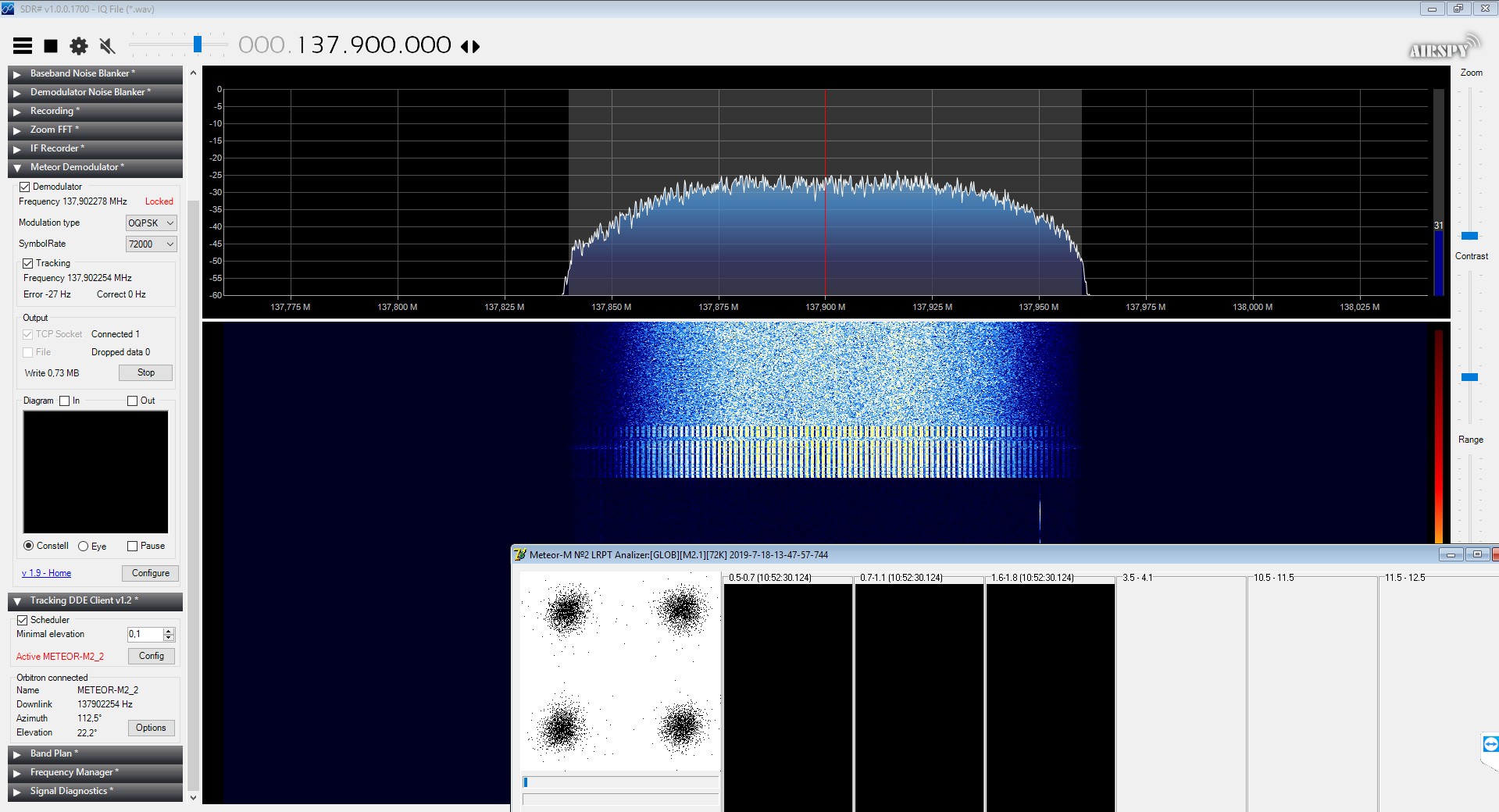Click the Airspy logo
This screenshot has height=812, width=1499.
(1444, 48)
